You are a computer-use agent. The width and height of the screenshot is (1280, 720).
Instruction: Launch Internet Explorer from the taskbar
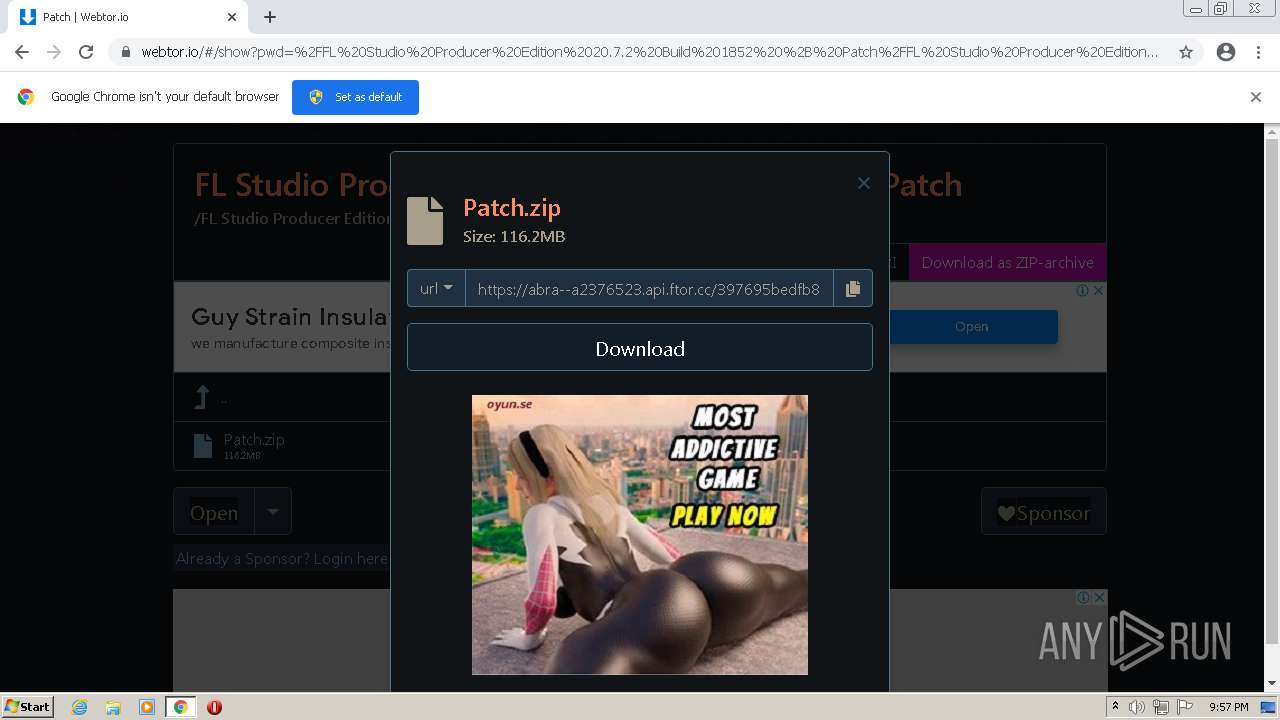pos(79,707)
